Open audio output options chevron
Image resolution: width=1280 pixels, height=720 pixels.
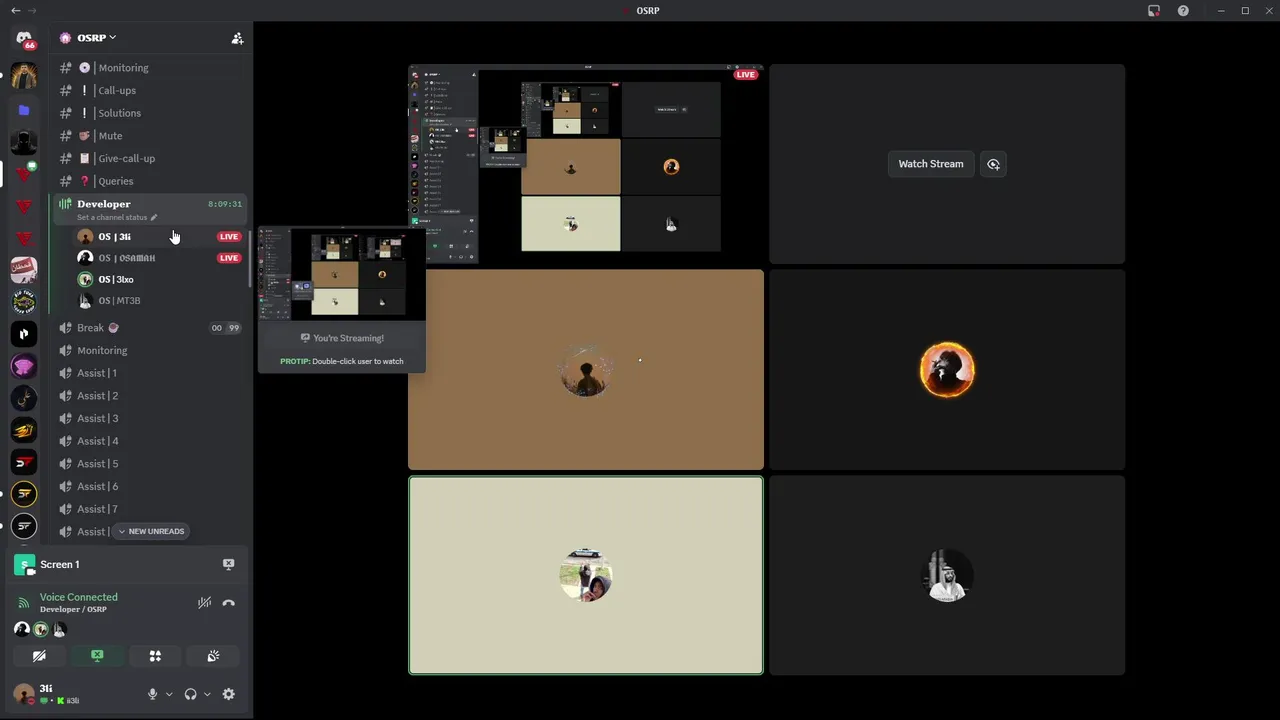207,694
